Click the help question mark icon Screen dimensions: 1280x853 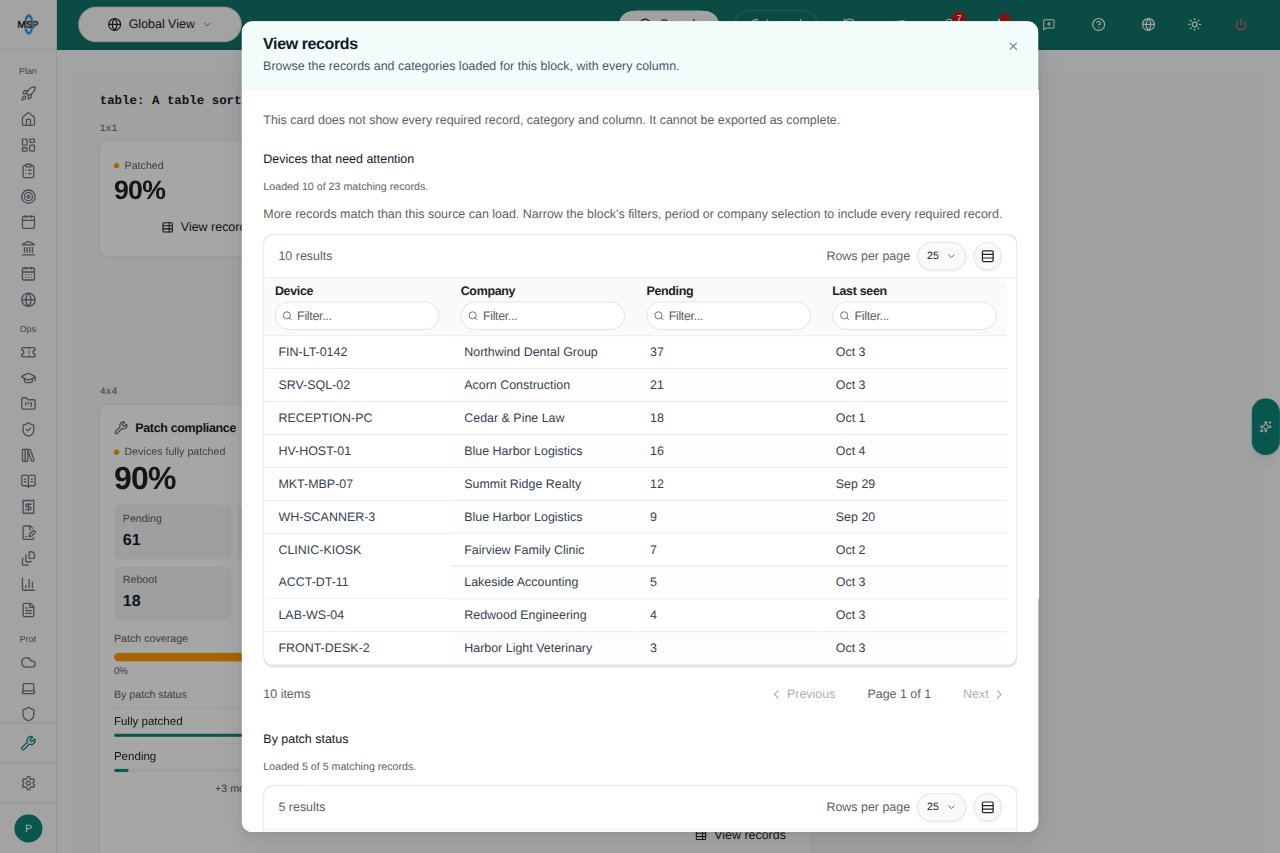(x=1099, y=24)
